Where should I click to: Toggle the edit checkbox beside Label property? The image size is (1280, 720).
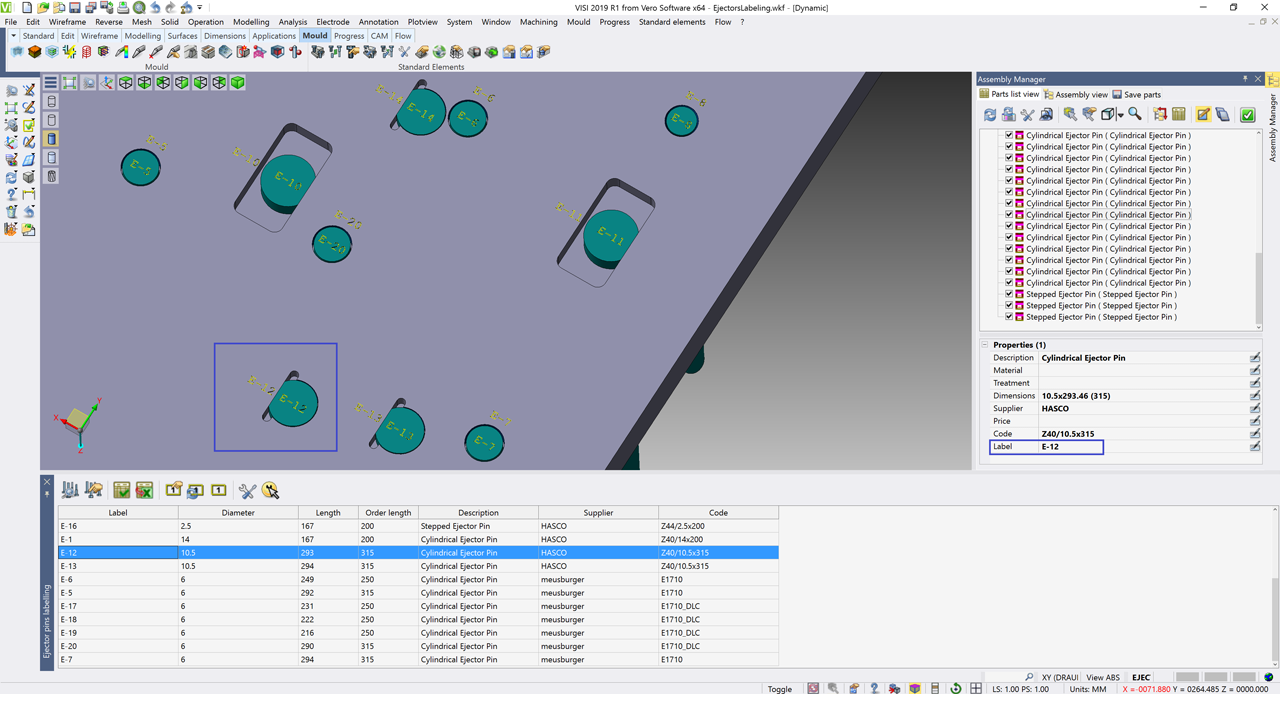1255,447
